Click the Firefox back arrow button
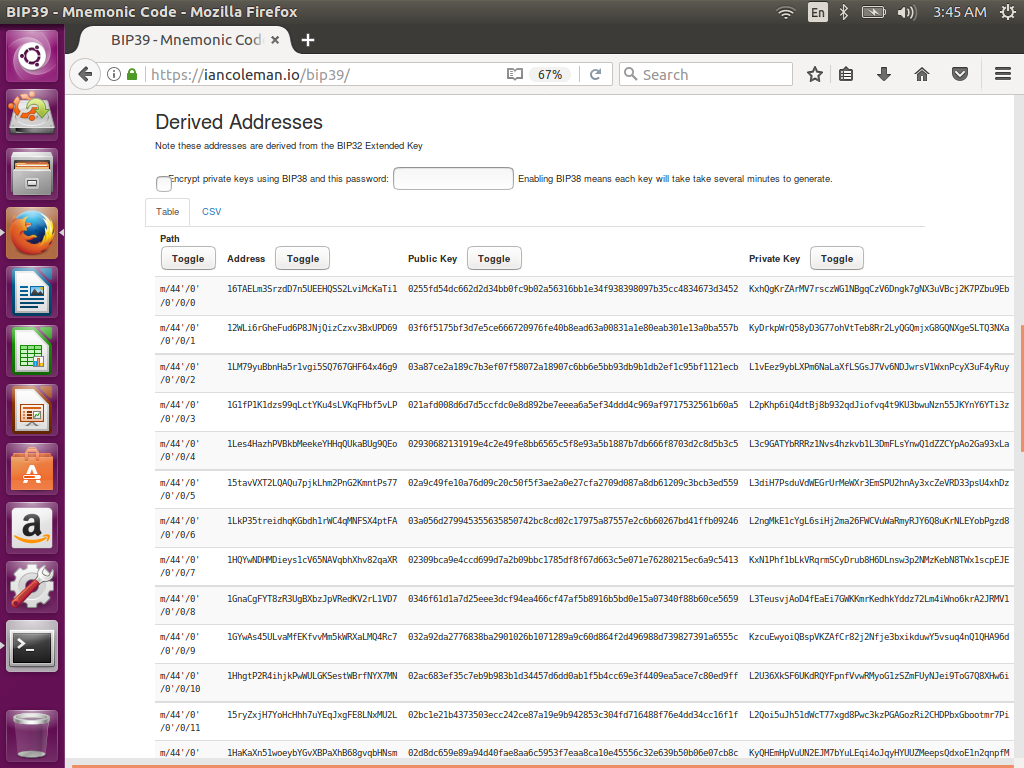The image size is (1024, 768). point(85,74)
